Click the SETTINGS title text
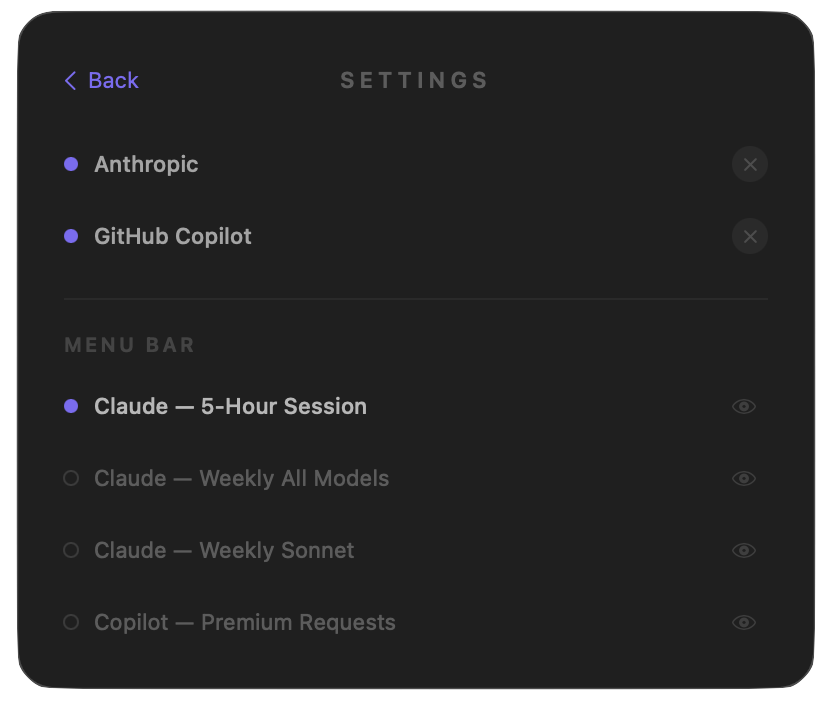The height and width of the screenshot is (706, 832). point(414,80)
